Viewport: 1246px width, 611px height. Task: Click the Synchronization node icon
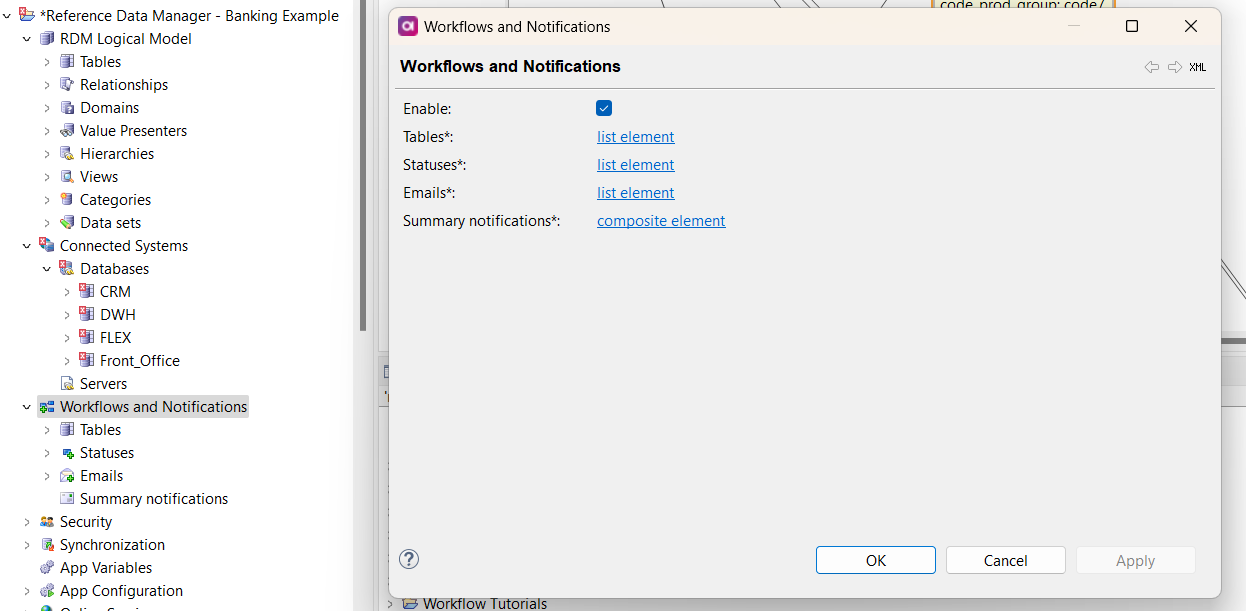[47, 544]
